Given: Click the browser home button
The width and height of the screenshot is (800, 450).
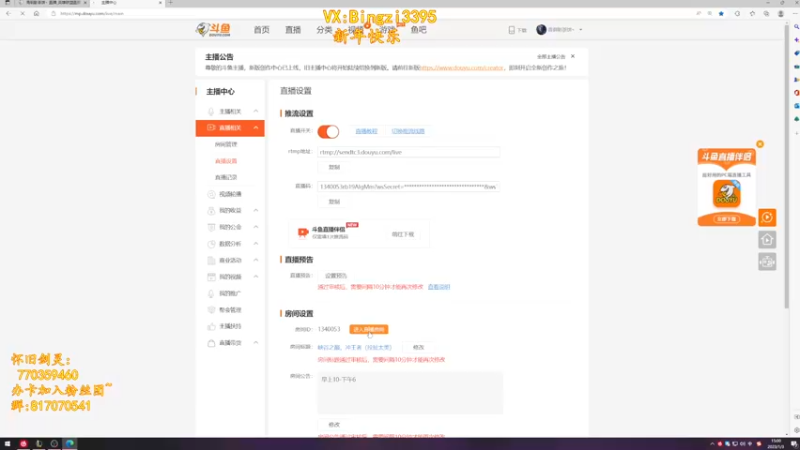Looking at the screenshot, I should 36,13.
